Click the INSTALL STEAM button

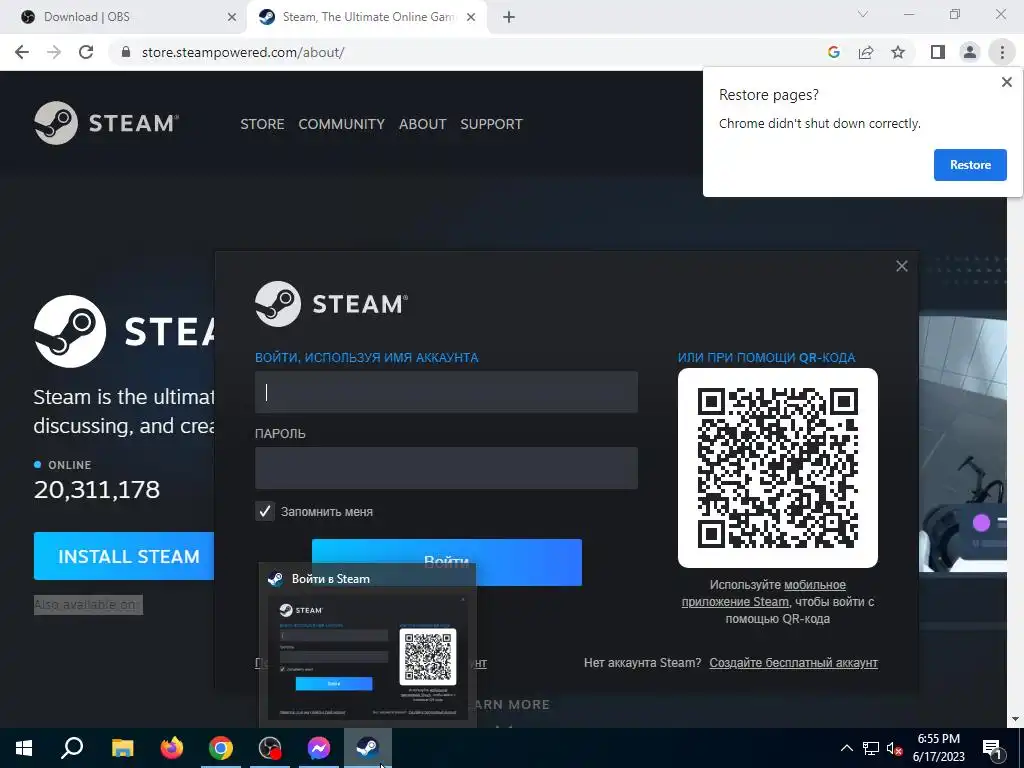[x=124, y=556]
